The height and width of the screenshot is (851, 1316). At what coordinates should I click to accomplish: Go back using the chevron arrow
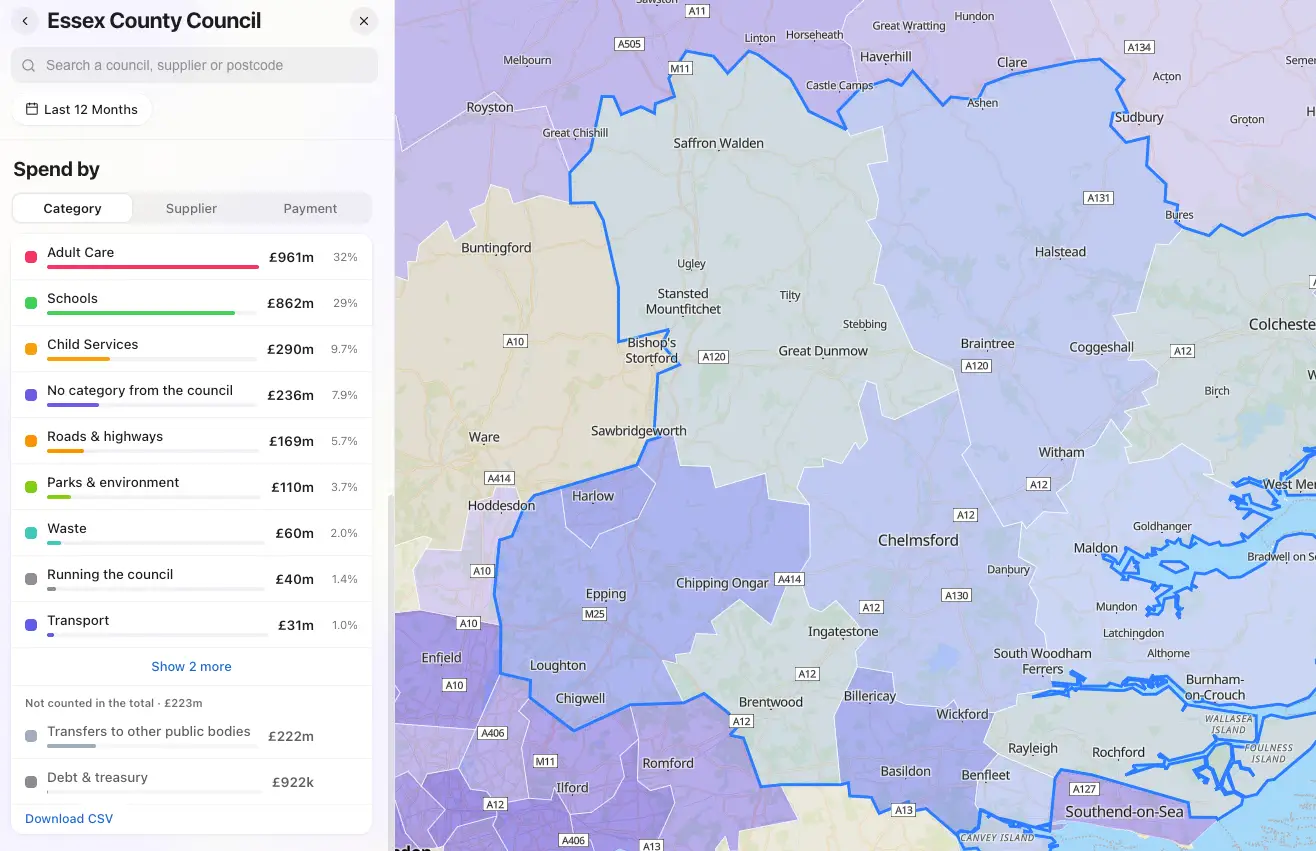tap(25, 21)
